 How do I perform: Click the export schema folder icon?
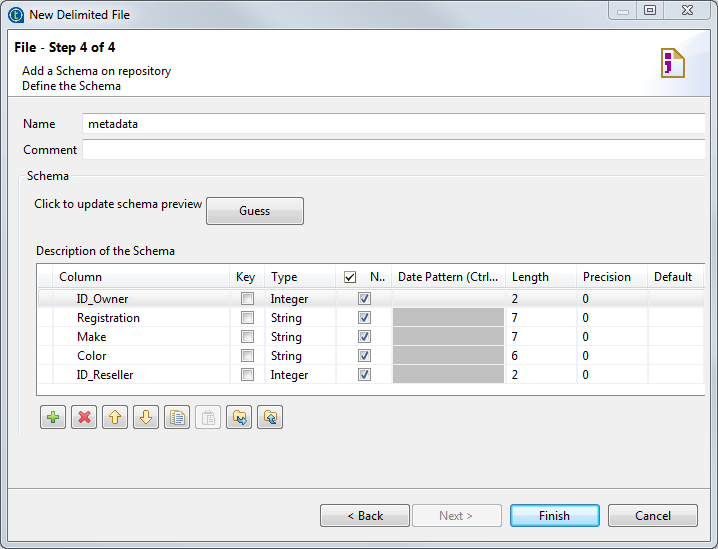(270, 417)
